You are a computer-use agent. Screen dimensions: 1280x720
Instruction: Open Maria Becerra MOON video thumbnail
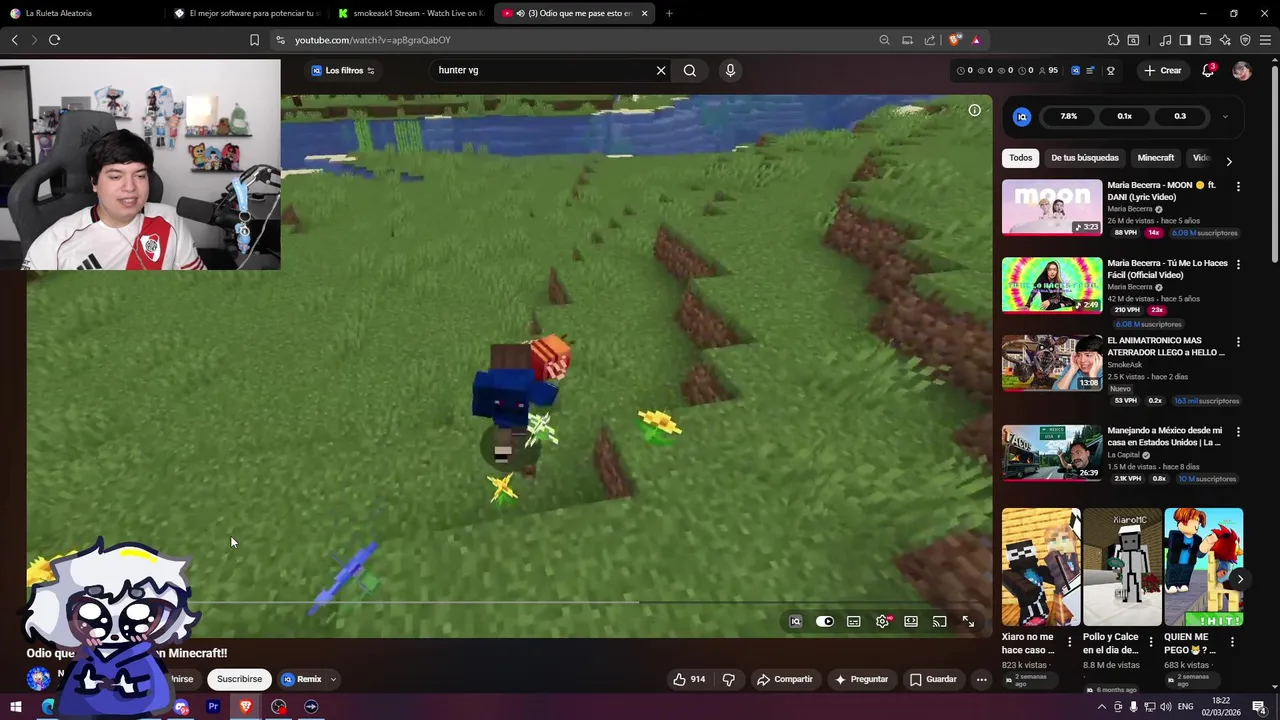tap(1052, 207)
